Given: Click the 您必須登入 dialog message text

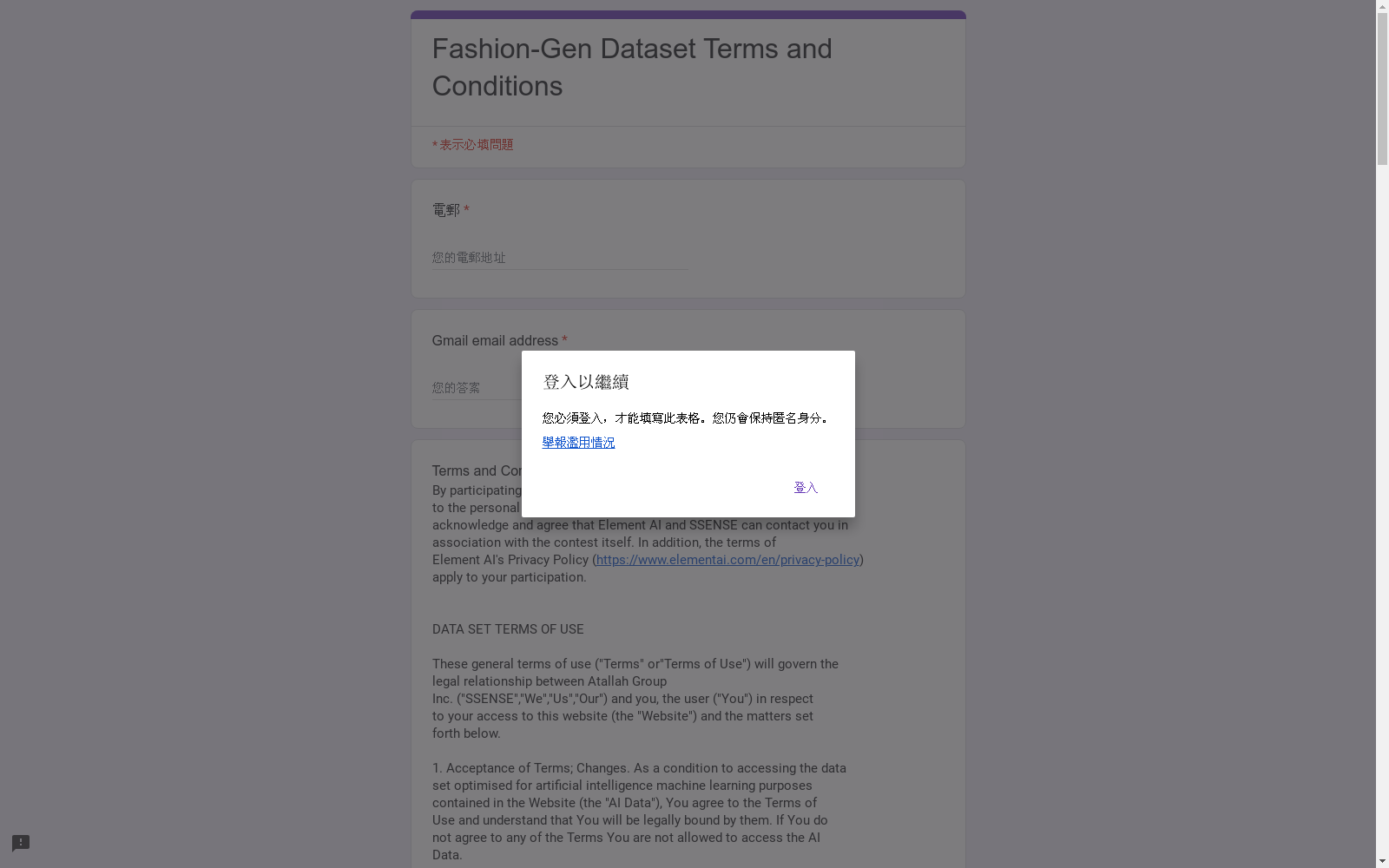Looking at the screenshot, I should [x=686, y=418].
